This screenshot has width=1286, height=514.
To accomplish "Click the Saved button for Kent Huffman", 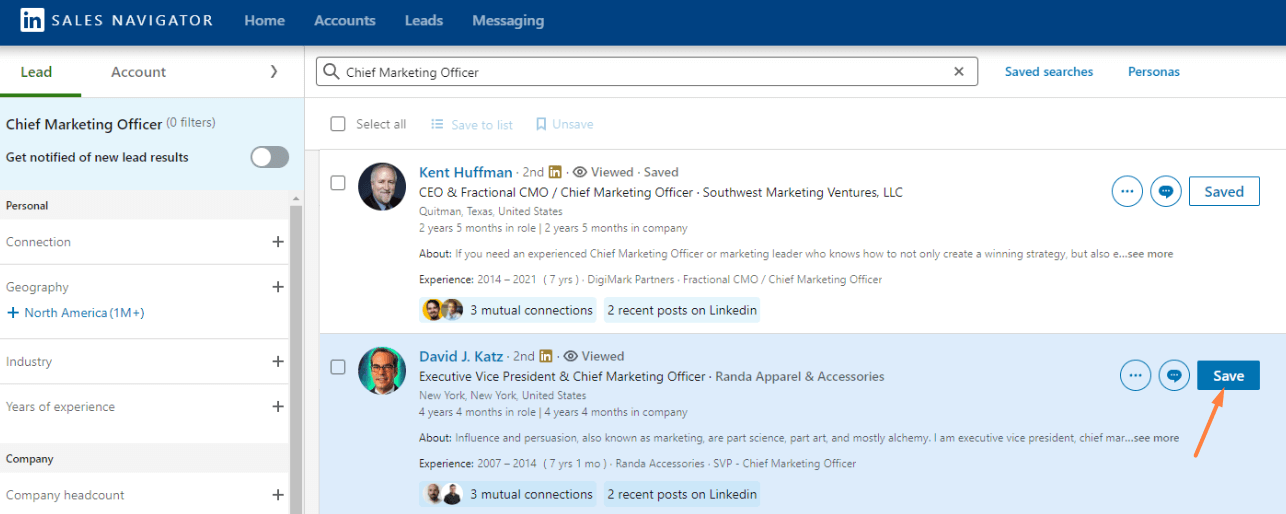I will click(x=1224, y=192).
